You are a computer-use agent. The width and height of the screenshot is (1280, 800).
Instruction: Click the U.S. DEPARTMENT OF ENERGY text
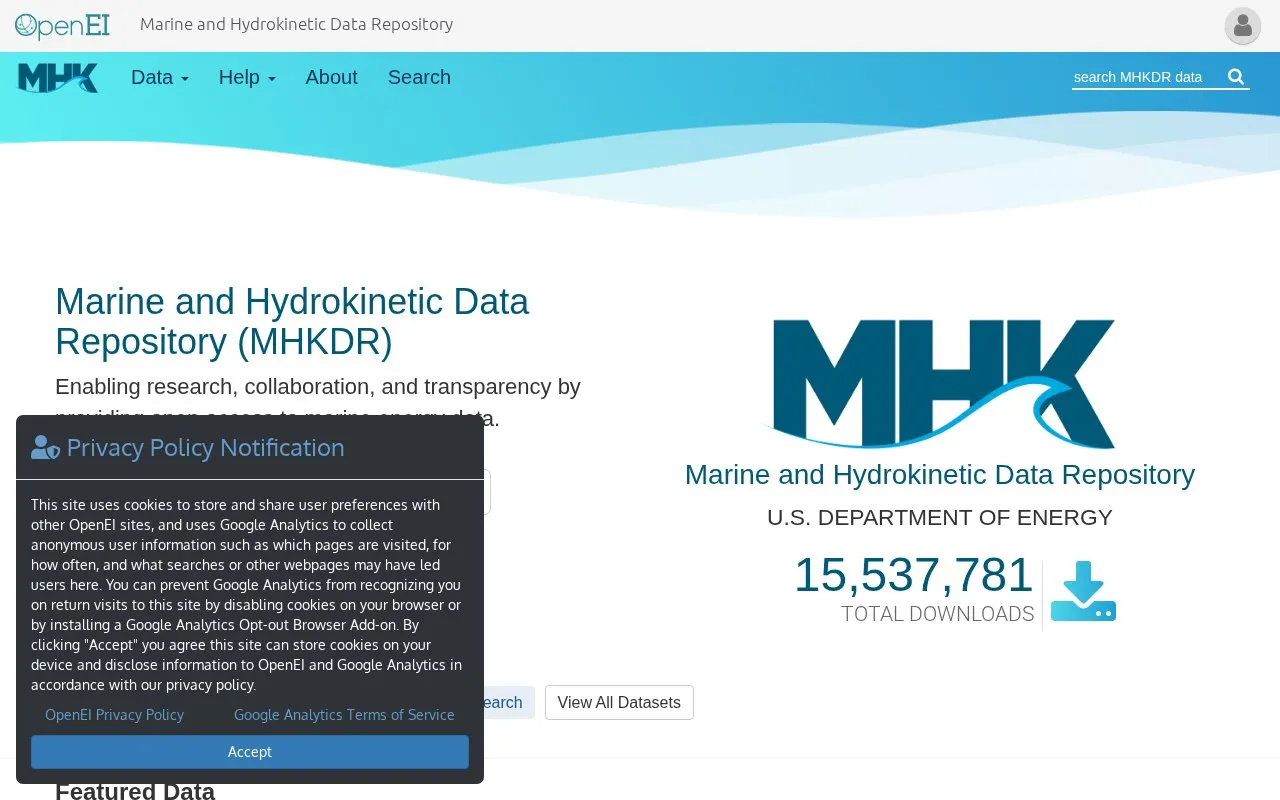click(939, 517)
